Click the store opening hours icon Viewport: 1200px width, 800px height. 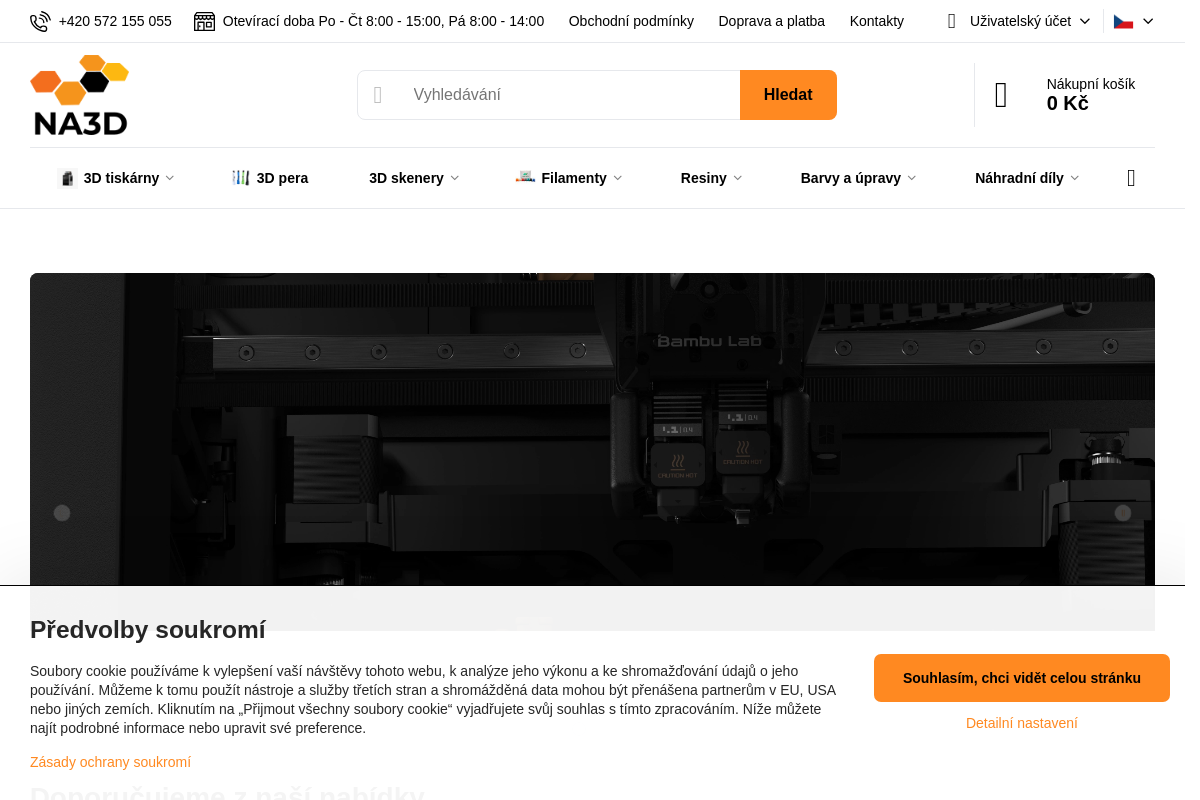click(x=204, y=21)
